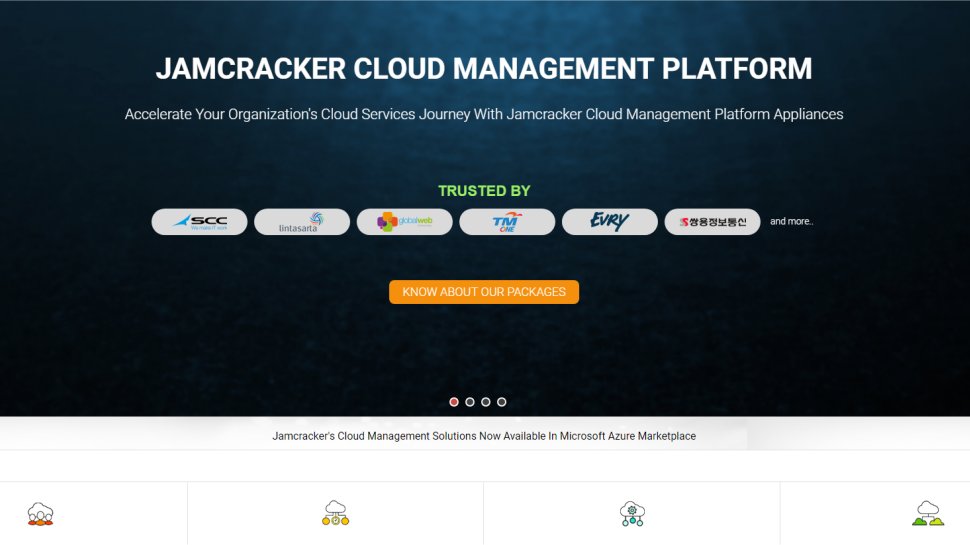Click the gear cloud network icon
970x545 pixels.
click(x=632, y=513)
